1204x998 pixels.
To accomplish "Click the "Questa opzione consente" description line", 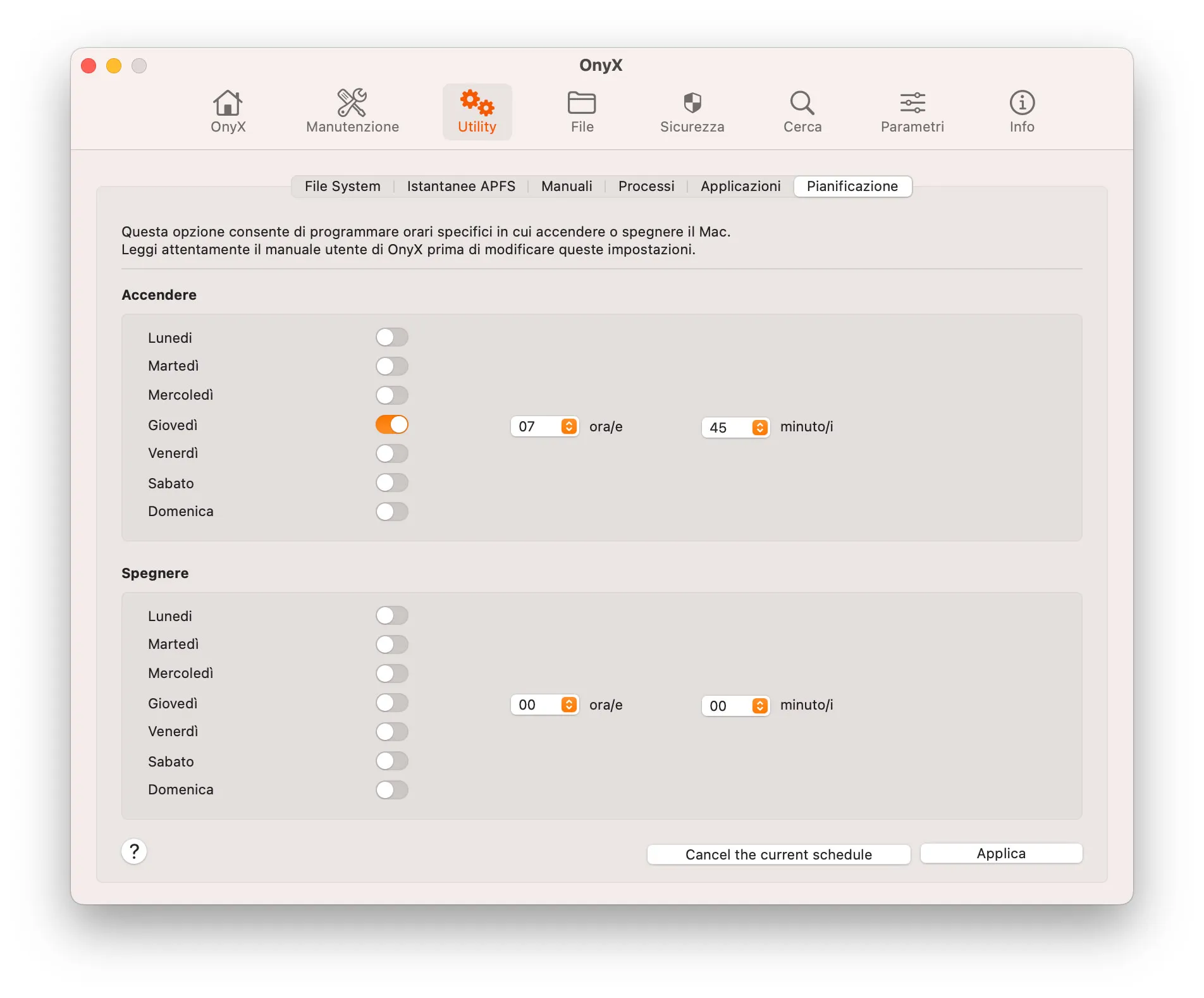I will pyautogui.click(x=426, y=231).
